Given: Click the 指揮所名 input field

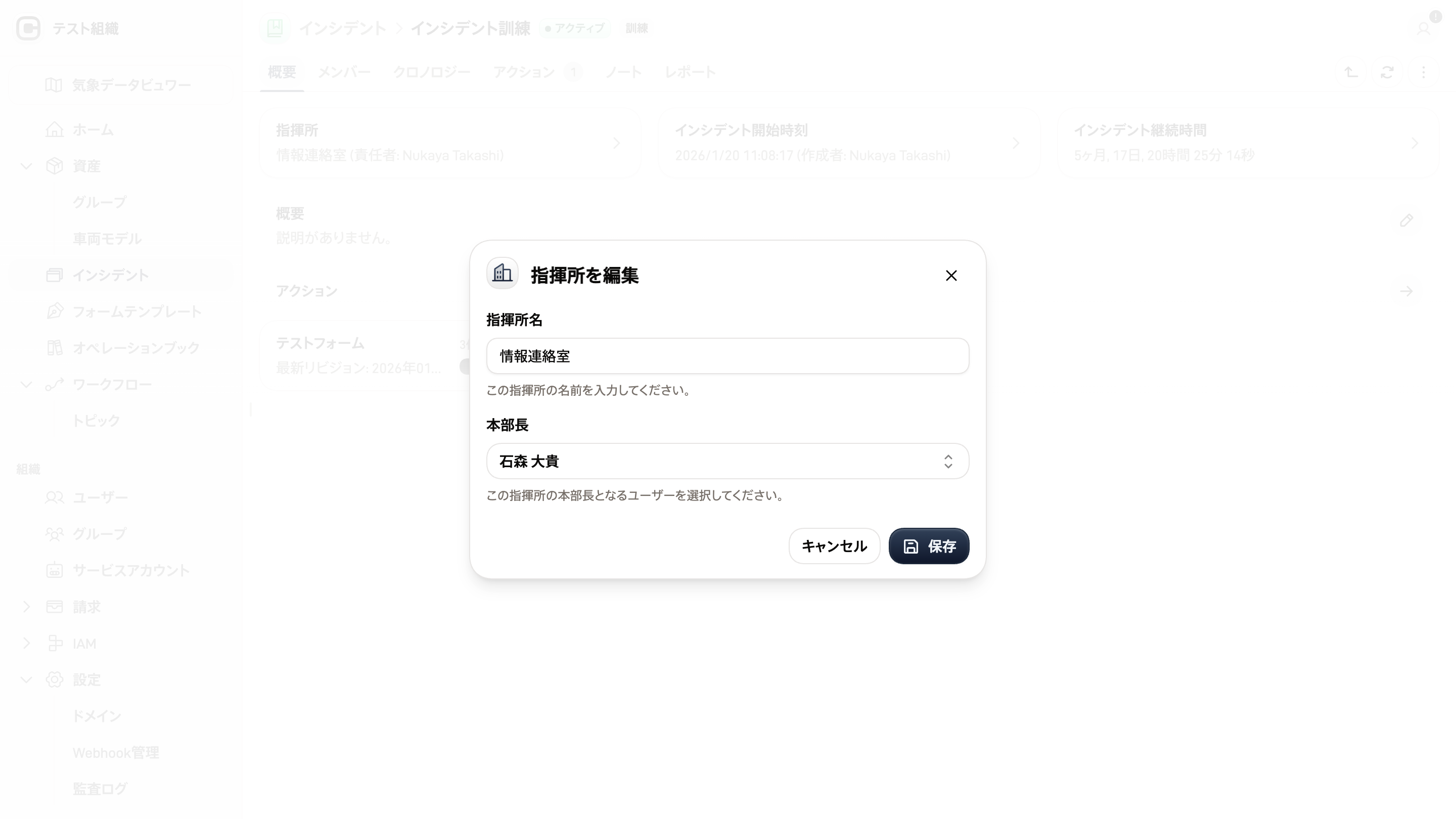Looking at the screenshot, I should [727, 355].
